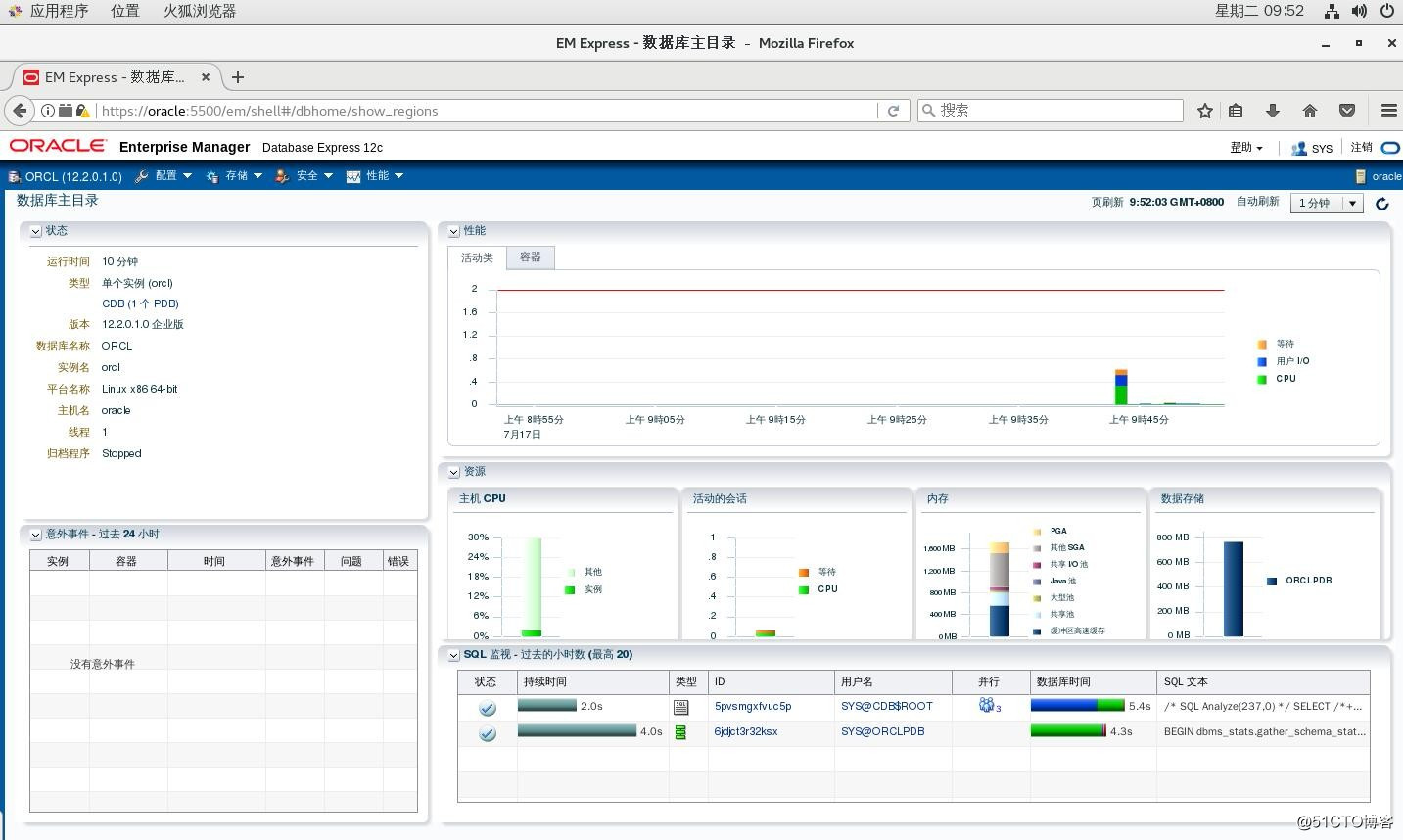The image size is (1403, 840).
Task: Click the CDB (1 个 PDB) link
Action: point(140,303)
